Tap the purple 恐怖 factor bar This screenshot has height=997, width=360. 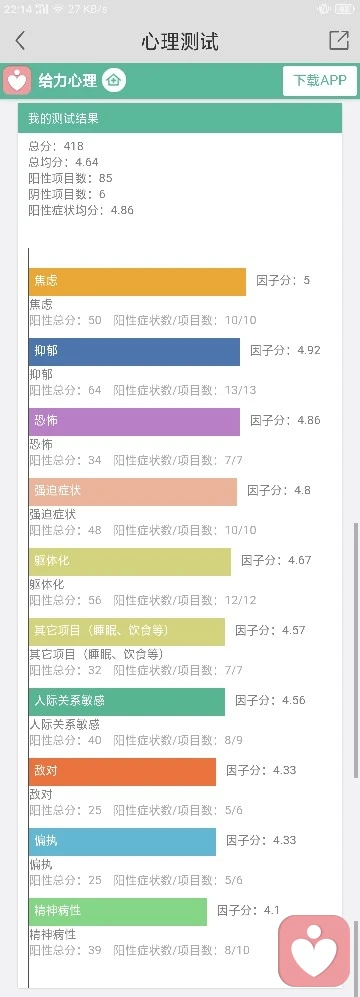tap(134, 422)
